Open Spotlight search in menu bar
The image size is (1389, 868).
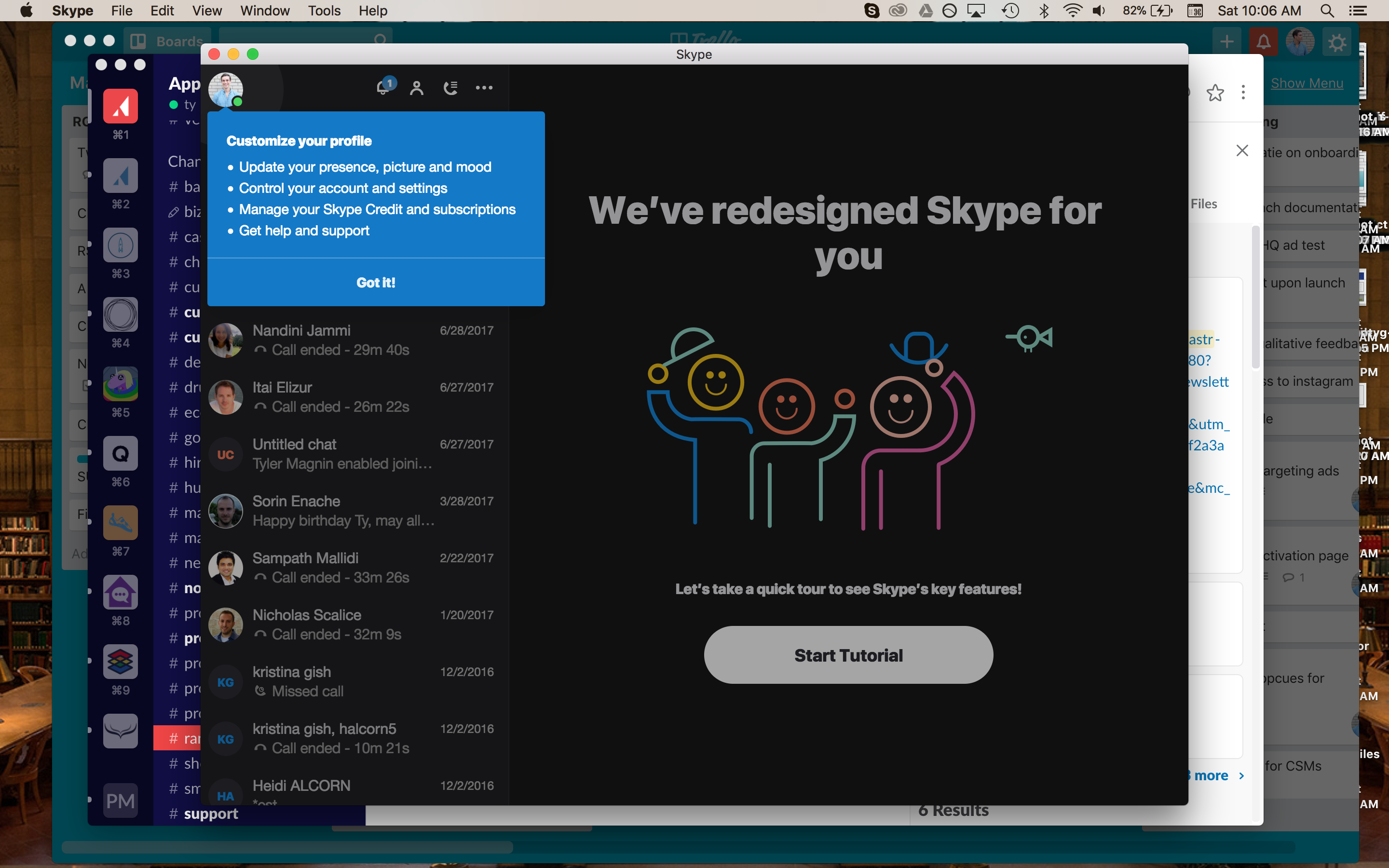tap(1326, 10)
